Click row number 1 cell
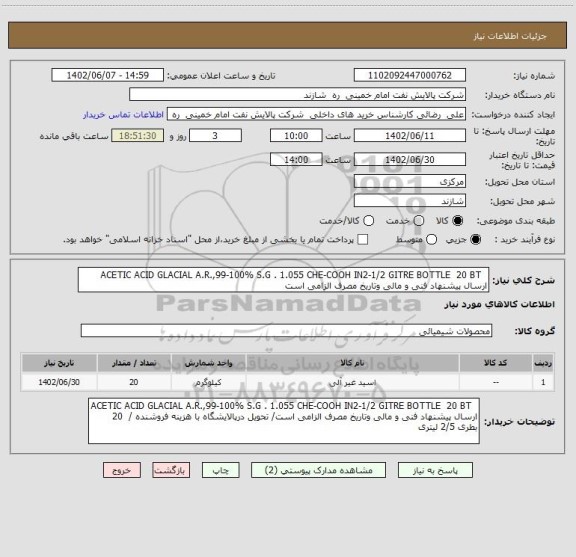This screenshot has width=576, height=557. 543,382
